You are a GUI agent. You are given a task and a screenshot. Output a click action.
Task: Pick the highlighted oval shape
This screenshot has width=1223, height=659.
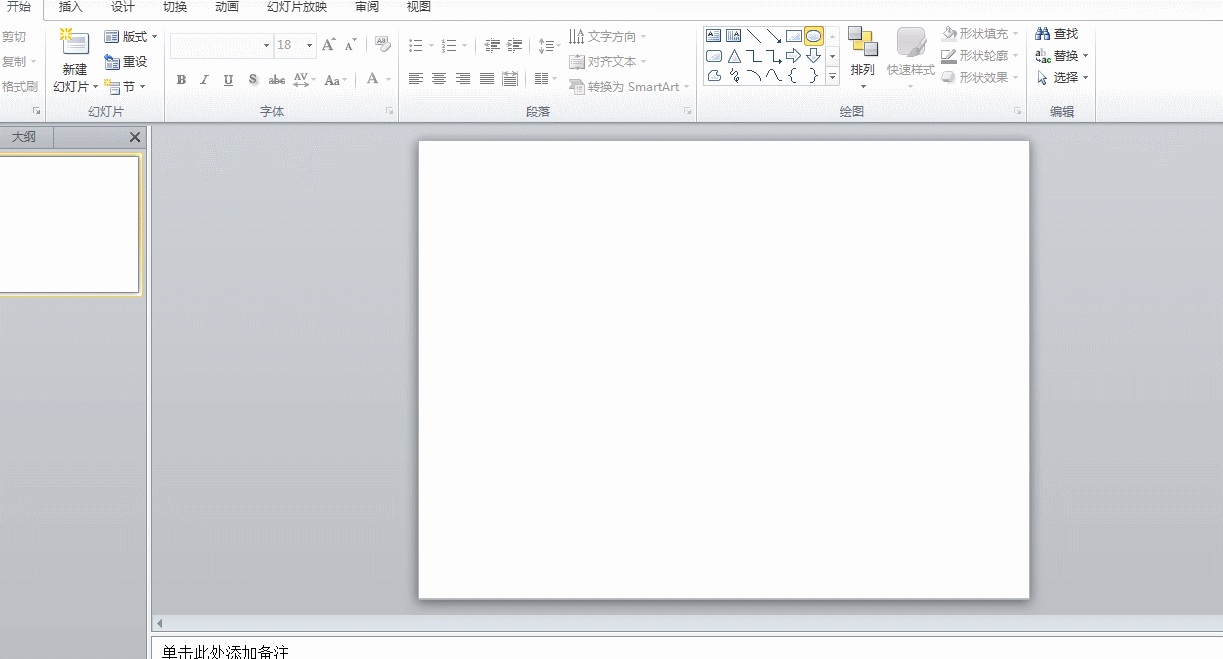point(814,36)
